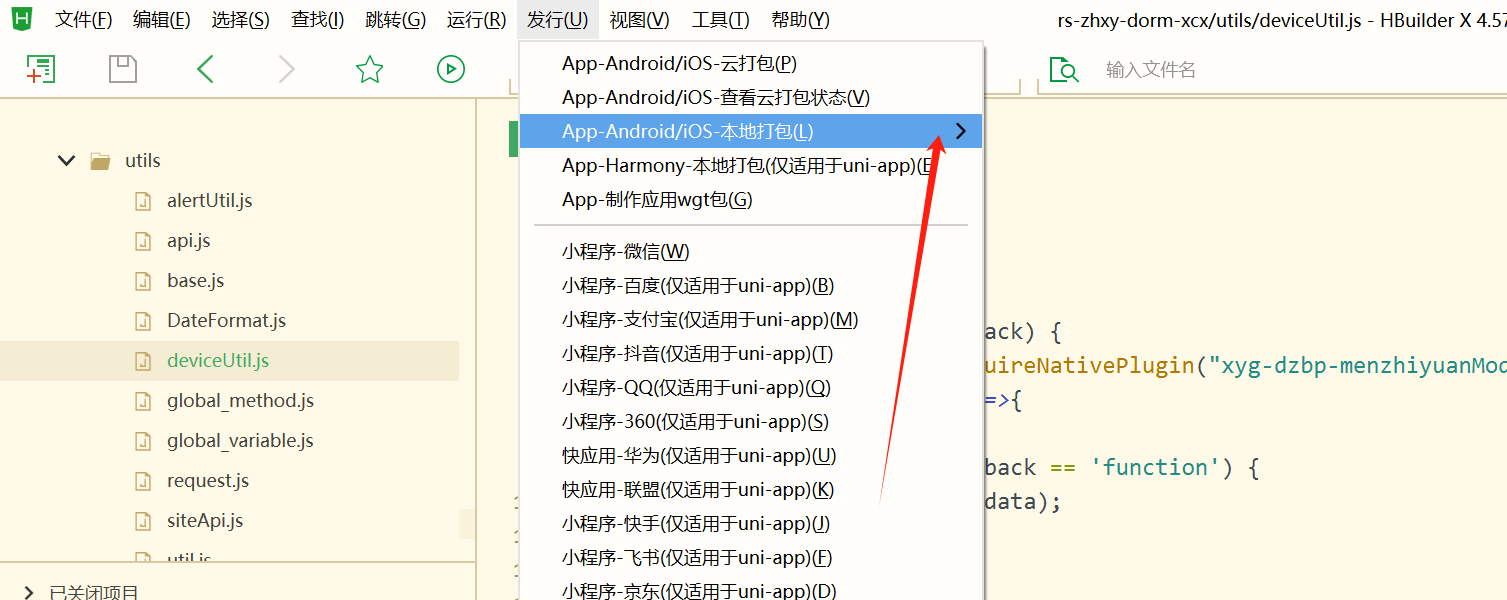The height and width of the screenshot is (600, 1507).
Task: Open the 选择(S) menu
Action: pyautogui.click(x=241, y=20)
